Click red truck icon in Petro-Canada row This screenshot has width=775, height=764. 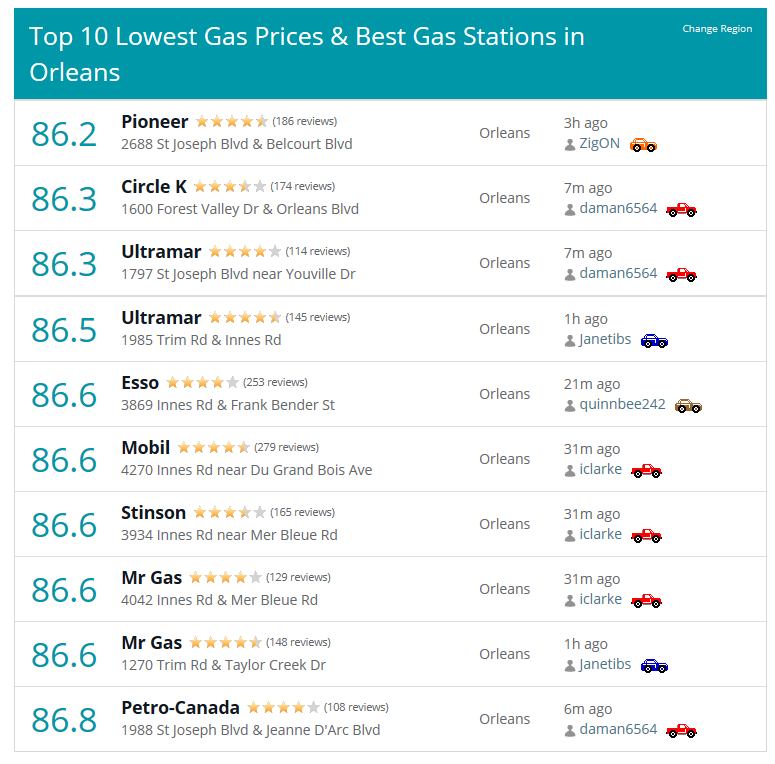click(681, 731)
